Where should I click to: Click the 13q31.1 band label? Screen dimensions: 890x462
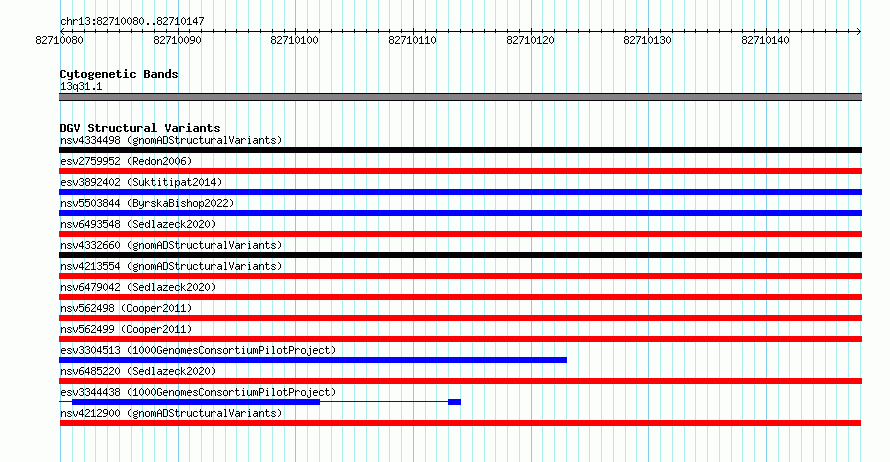click(81, 86)
